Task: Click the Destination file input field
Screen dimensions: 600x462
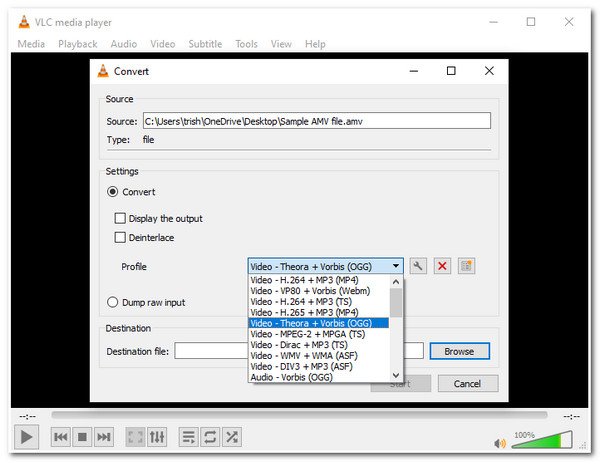Action: 299,351
